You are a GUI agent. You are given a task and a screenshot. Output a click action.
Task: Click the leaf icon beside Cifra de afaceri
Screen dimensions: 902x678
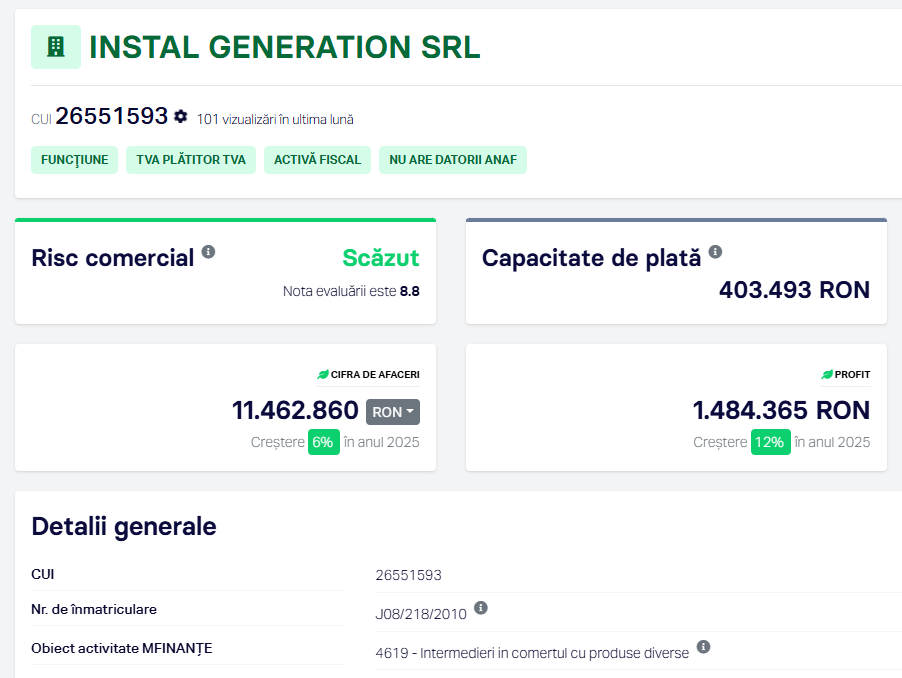coord(323,374)
